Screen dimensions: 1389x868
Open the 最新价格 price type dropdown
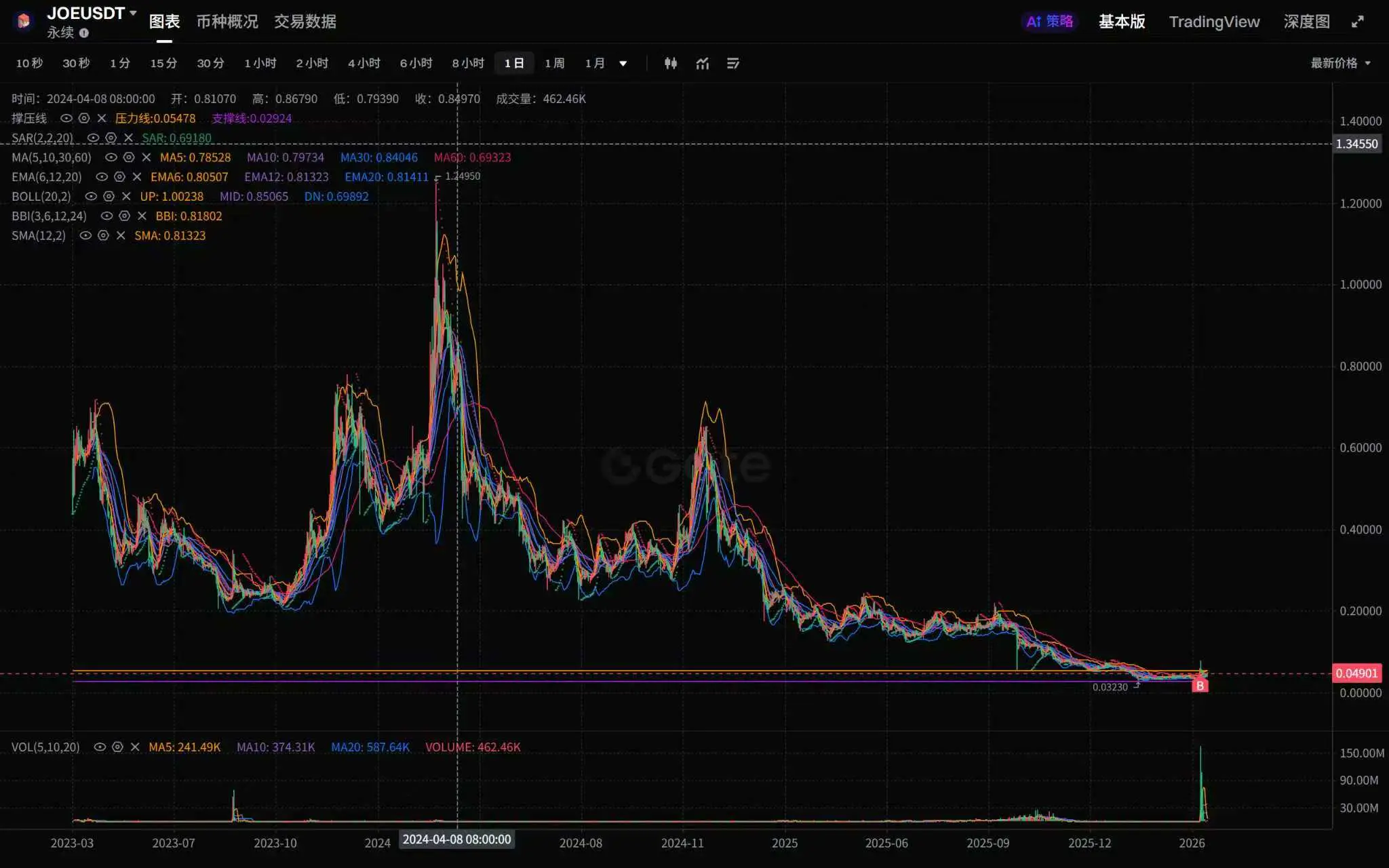[1340, 63]
